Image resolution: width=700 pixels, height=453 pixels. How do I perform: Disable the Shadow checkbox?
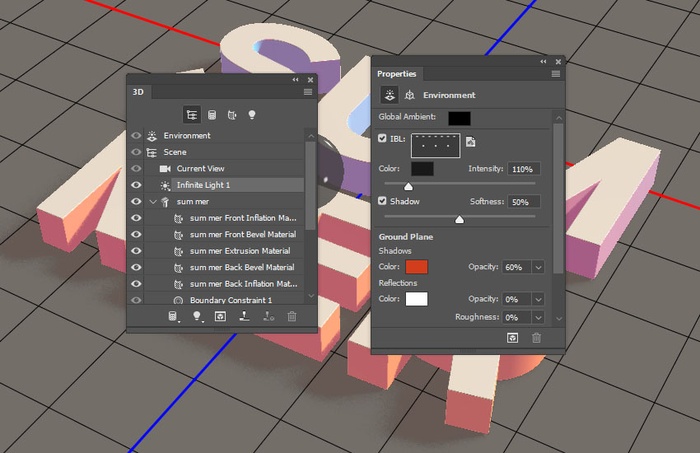(x=383, y=201)
